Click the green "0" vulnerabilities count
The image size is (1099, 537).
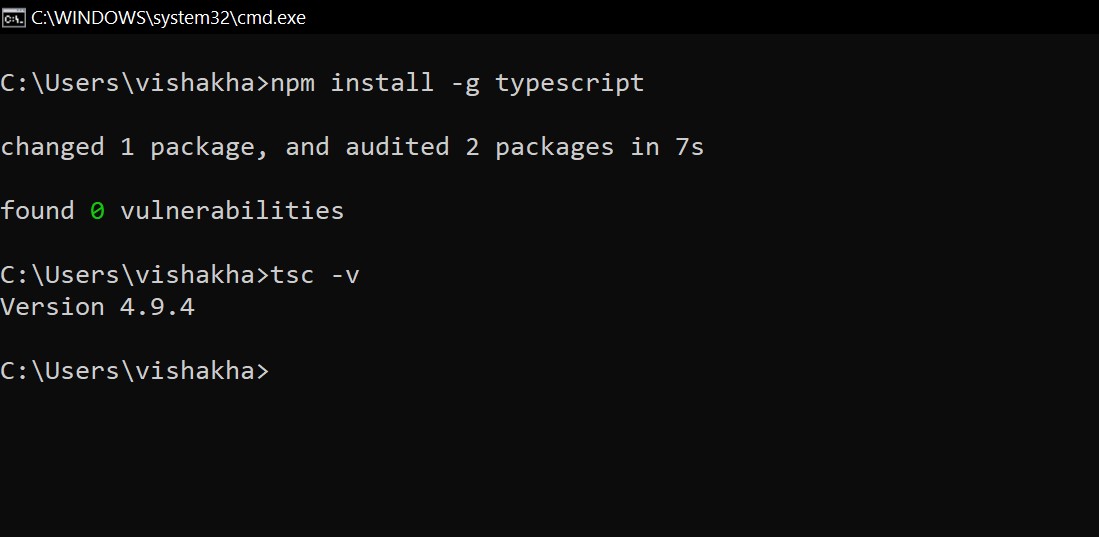(x=97, y=211)
